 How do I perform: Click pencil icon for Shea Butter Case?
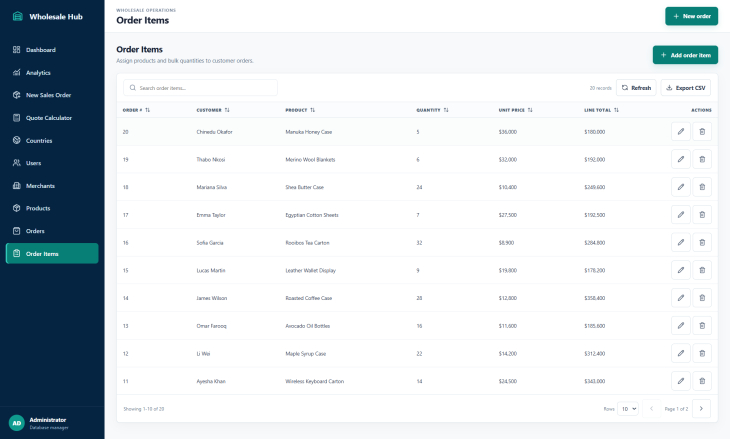pyautogui.click(x=680, y=187)
